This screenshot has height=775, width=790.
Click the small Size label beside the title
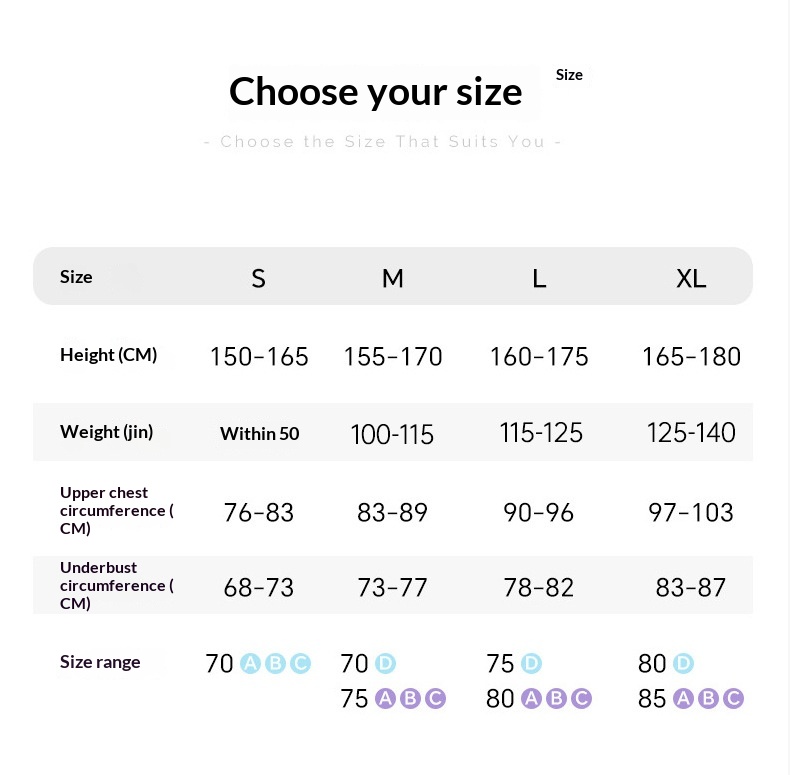tap(569, 75)
